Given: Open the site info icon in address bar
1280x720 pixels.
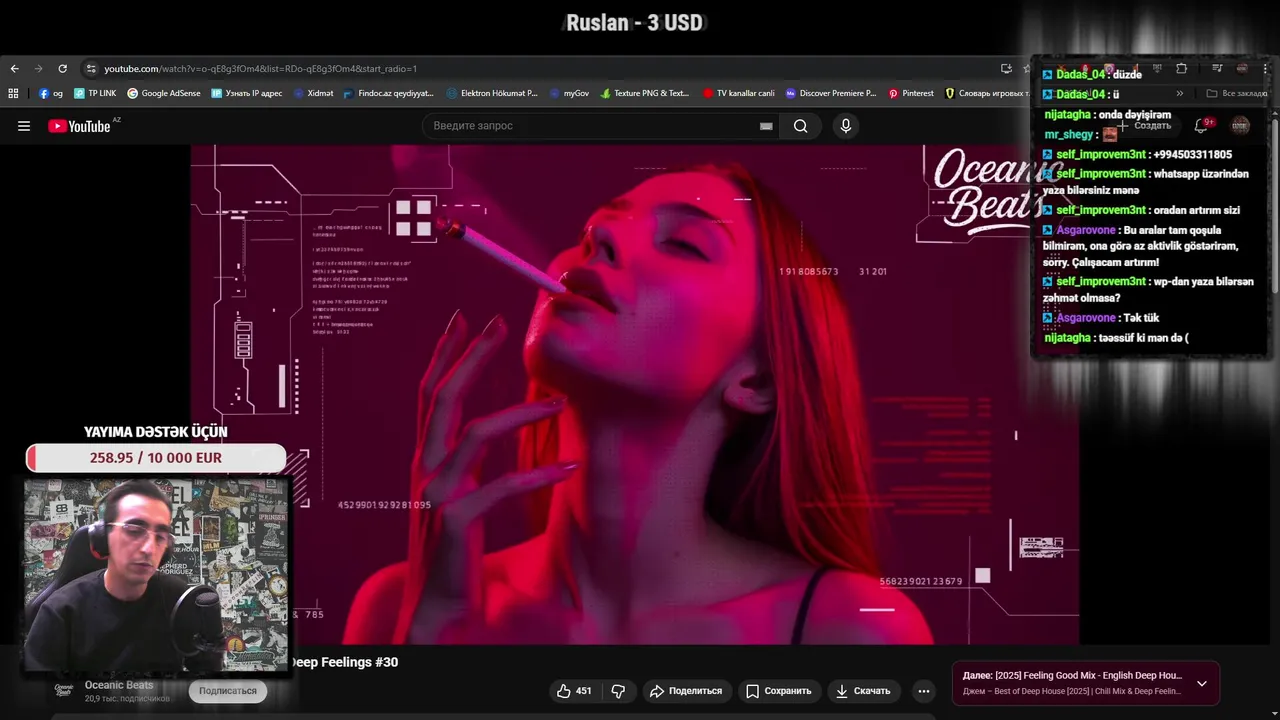Looking at the screenshot, I should tap(91, 69).
